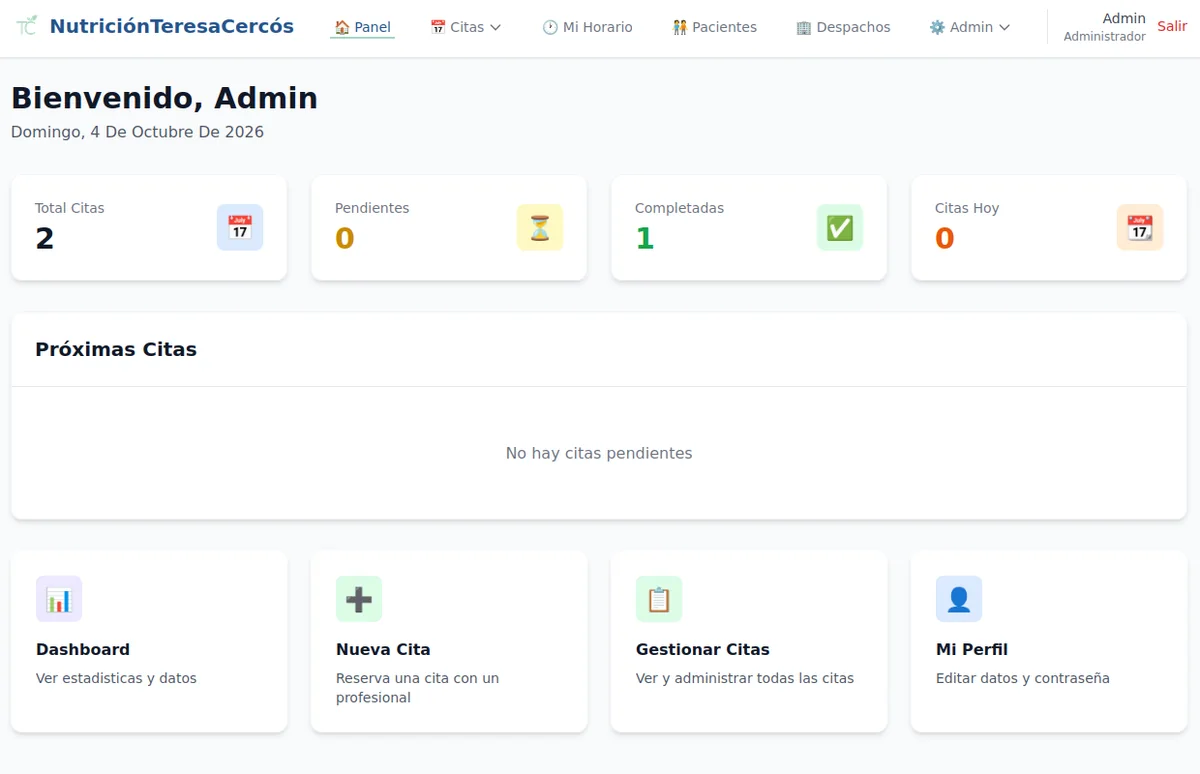The height and width of the screenshot is (774, 1200).
Task: Click the Próximas Citas heading
Action: click(116, 349)
